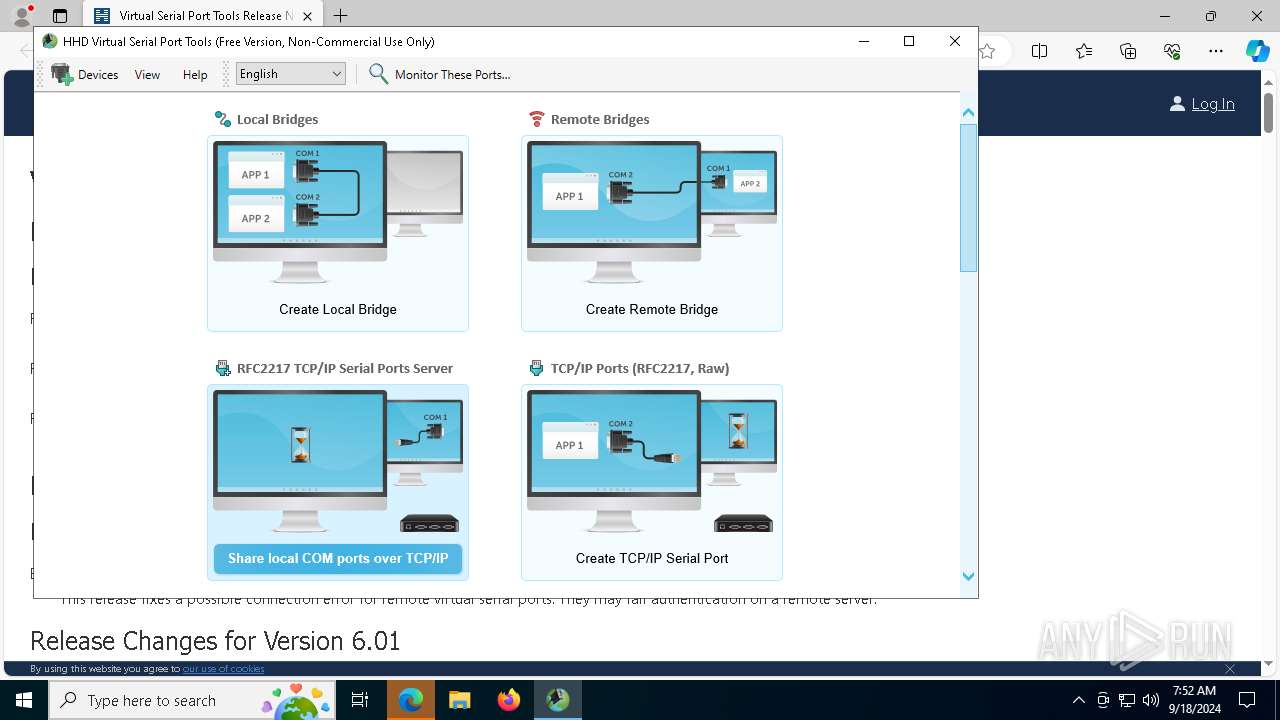Click Virtual Serial Port Tools taskbar icon
The width and height of the screenshot is (1280, 720).
click(x=558, y=700)
